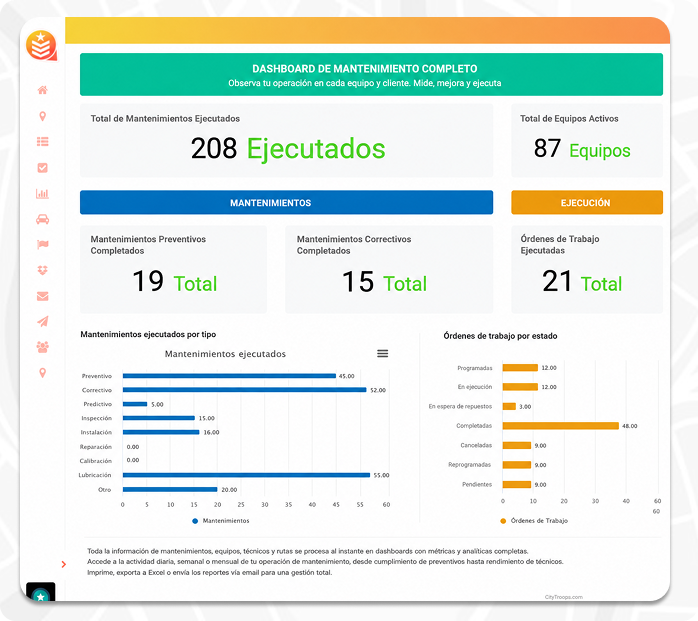Click the Completadas bar showing 48.00
Screen dimensions: 698x621
tap(560, 426)
